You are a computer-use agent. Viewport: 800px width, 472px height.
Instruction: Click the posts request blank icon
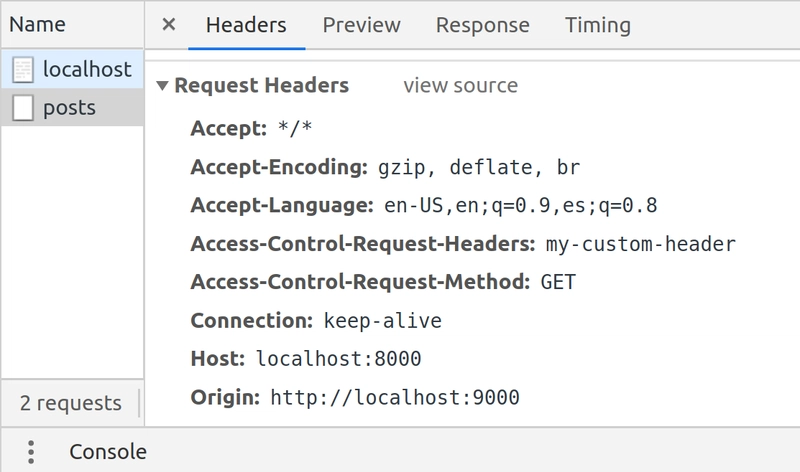[23, 108]
